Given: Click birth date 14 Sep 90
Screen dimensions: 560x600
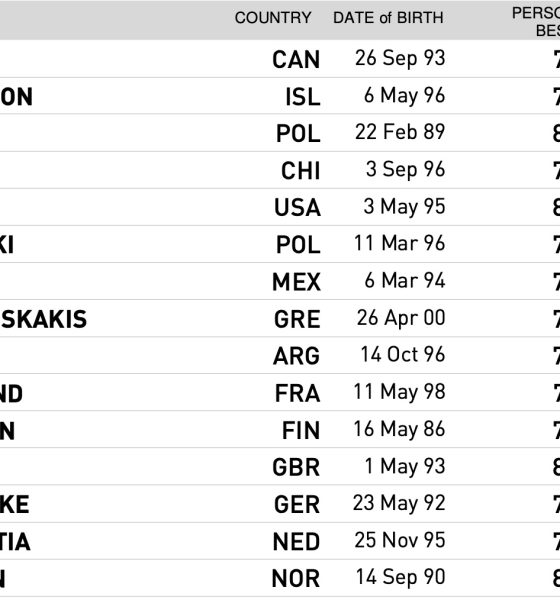Looking at the screenshot, I should [400, 577].
